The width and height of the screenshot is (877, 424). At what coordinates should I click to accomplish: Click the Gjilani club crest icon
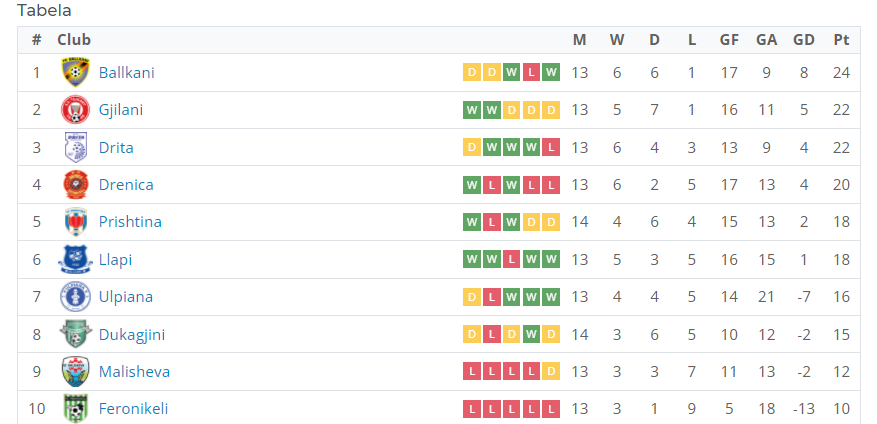tap(76, 110)
